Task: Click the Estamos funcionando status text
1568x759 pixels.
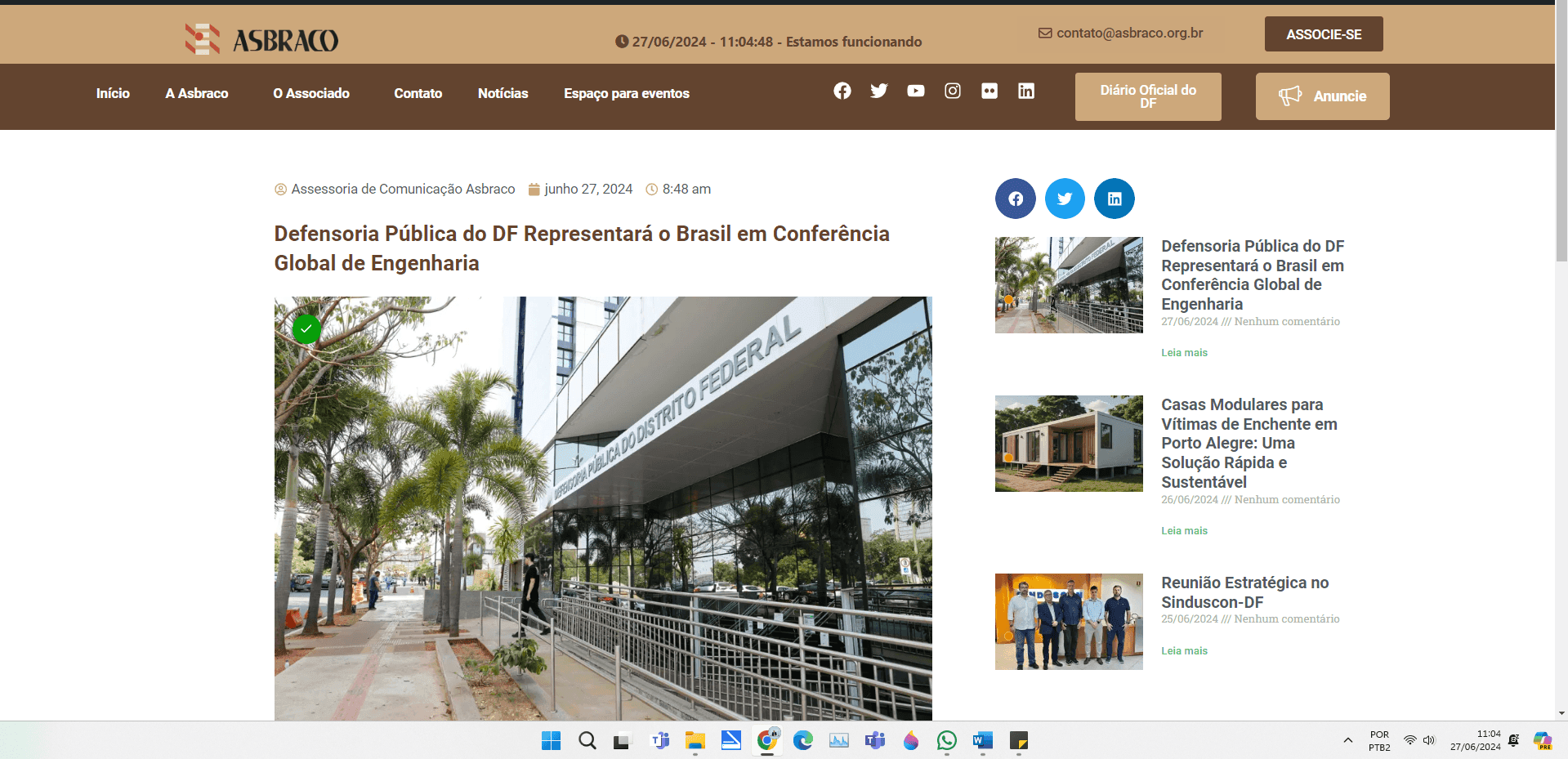Action: 854,42
